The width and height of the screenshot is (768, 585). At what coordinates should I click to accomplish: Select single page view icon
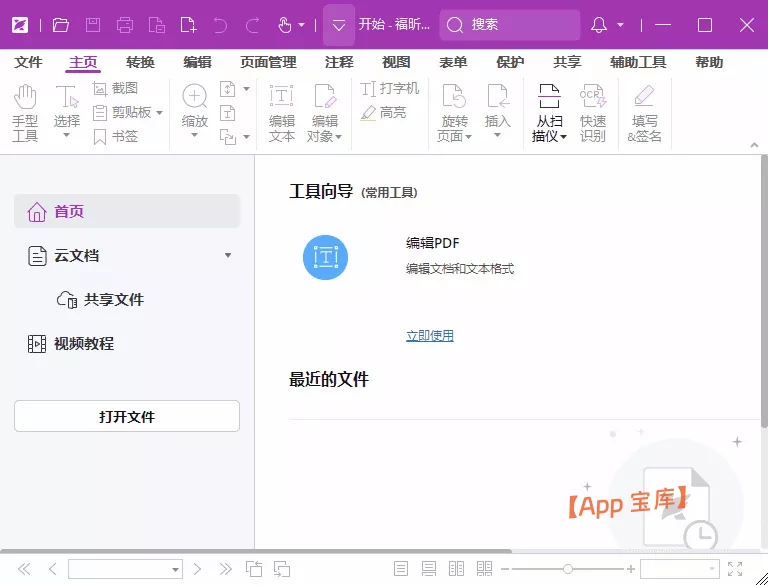point(401,569)
